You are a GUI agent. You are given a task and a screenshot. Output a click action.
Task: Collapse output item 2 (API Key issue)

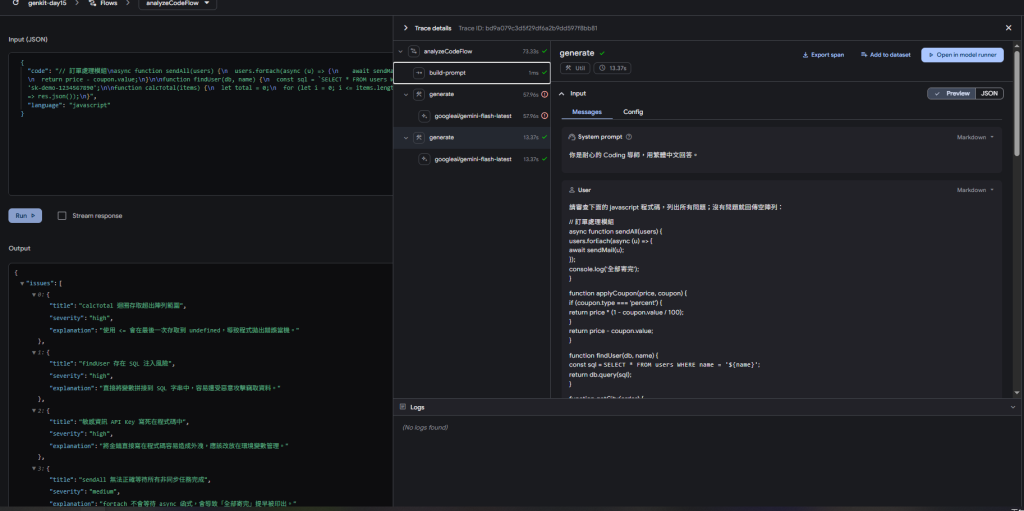[34, 410]
